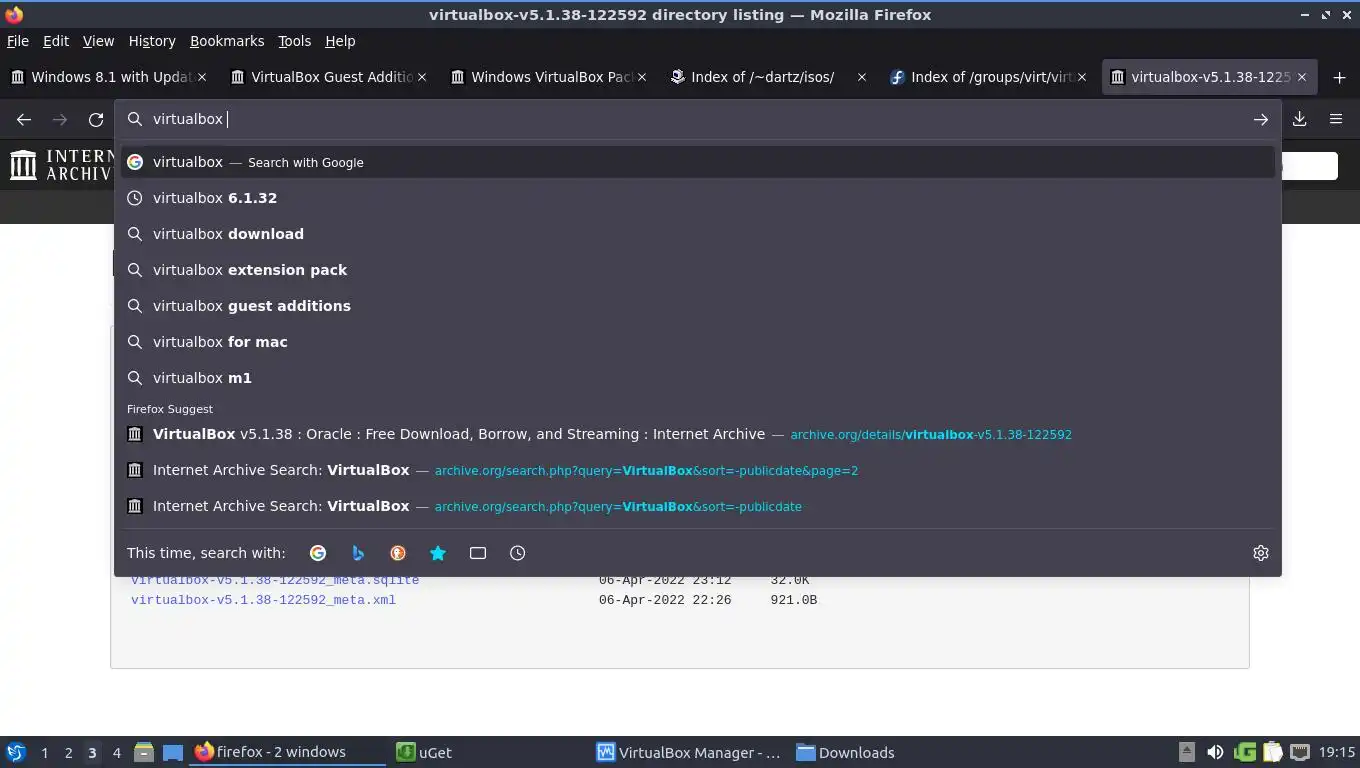This screenshot has height=768, width=1360.
Task: Open Internet Archive Search suggestion ending in -publicdate
Action: point(698,506)
